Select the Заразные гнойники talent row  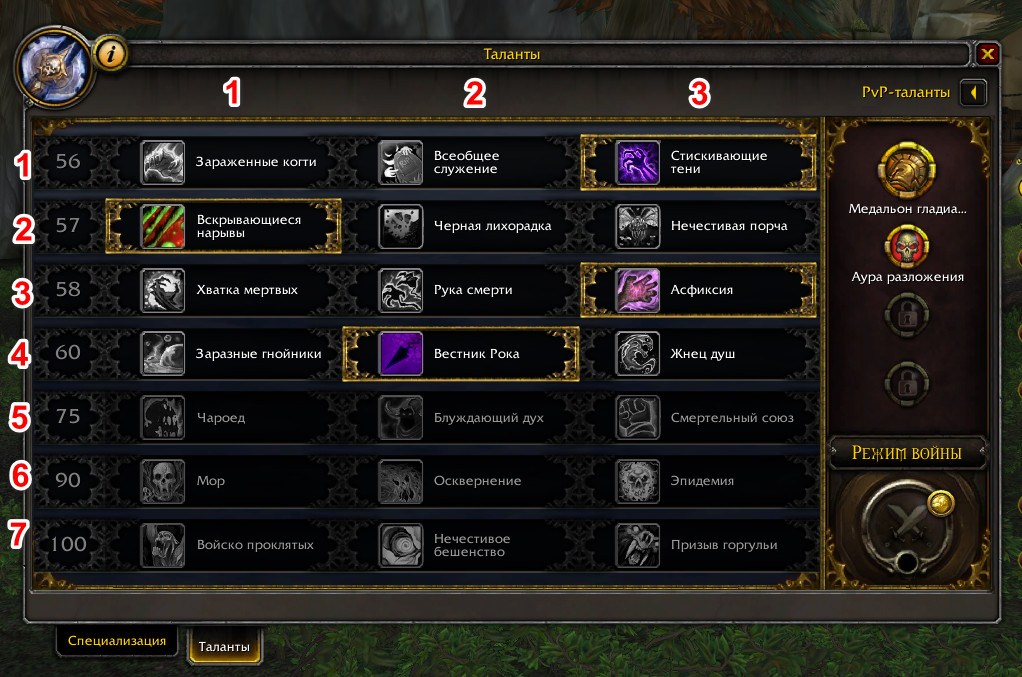click(224, 354)
